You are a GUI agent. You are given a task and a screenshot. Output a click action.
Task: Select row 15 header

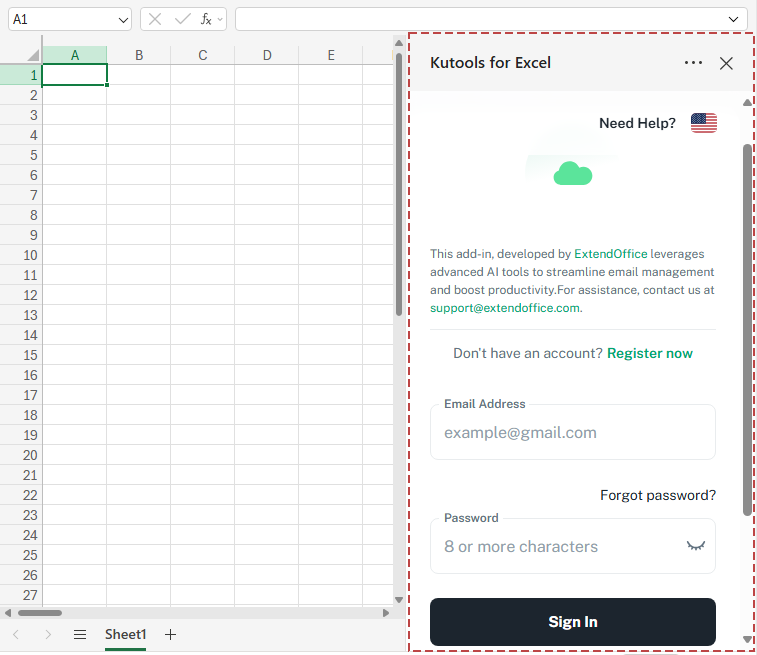point(21,355)
